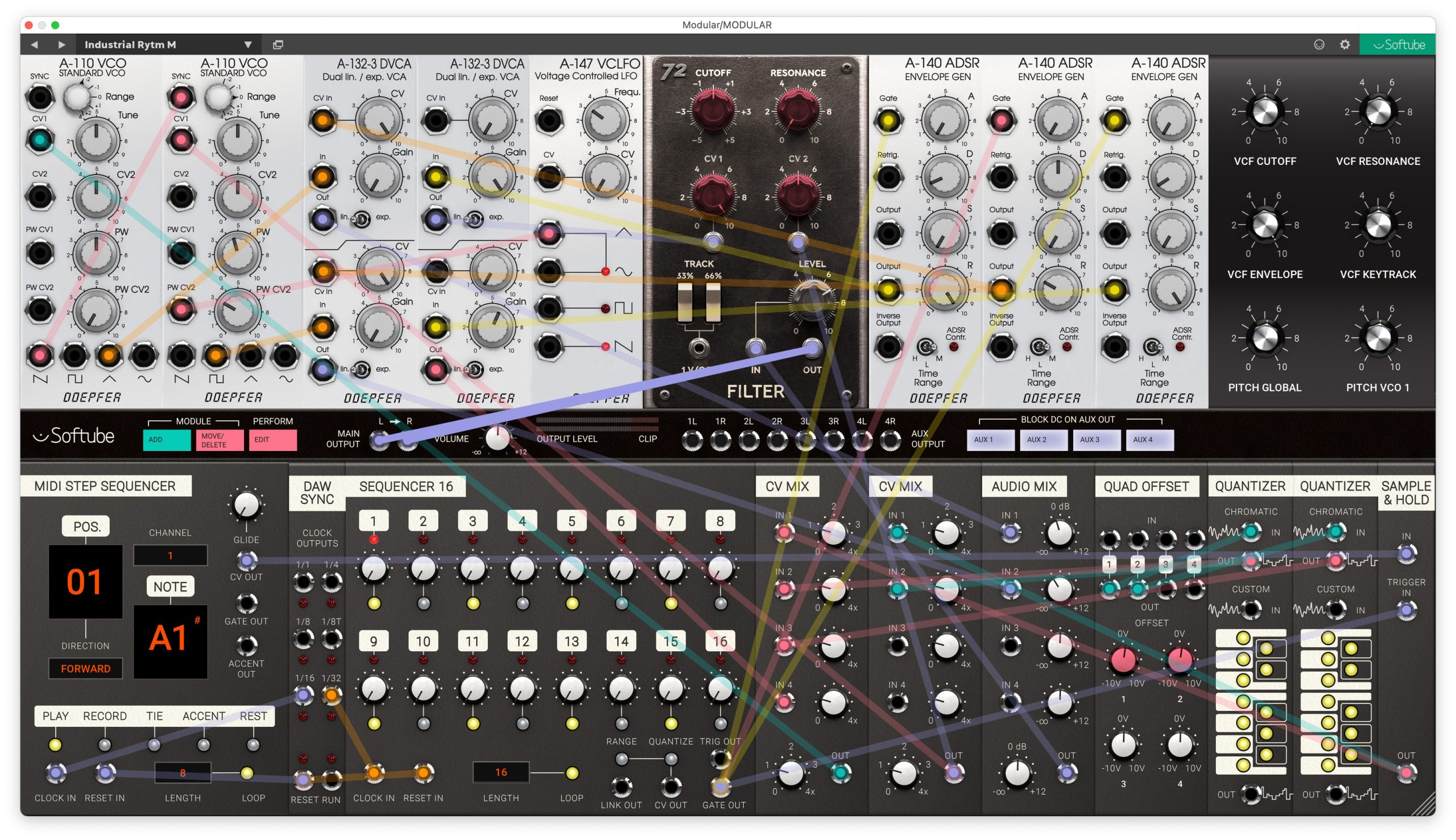Toggle AUX 3 block DC button

(x=1097, y=440)
